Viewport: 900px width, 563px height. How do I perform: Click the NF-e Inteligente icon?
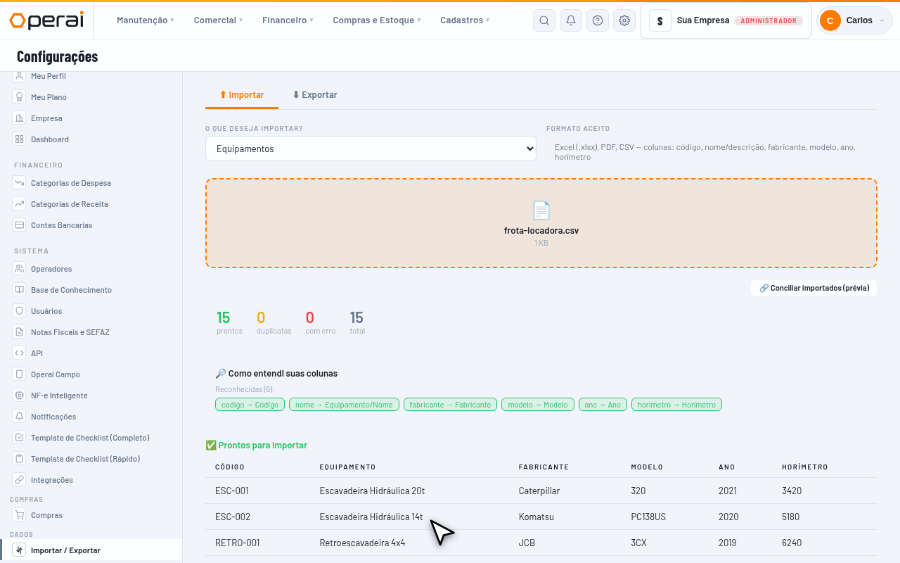click(x=19, y=395)
